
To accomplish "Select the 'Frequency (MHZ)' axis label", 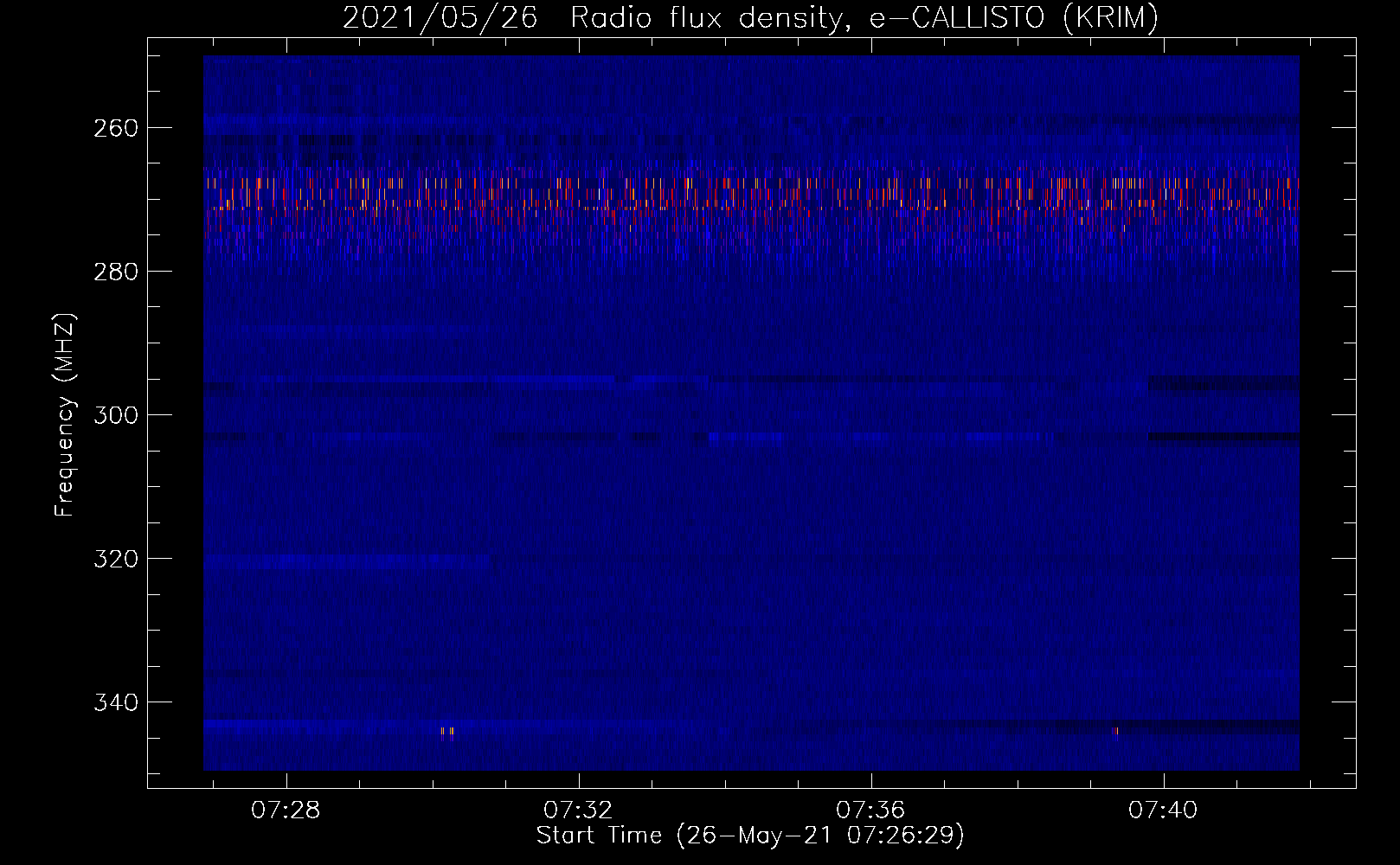I will click(65, 414).
